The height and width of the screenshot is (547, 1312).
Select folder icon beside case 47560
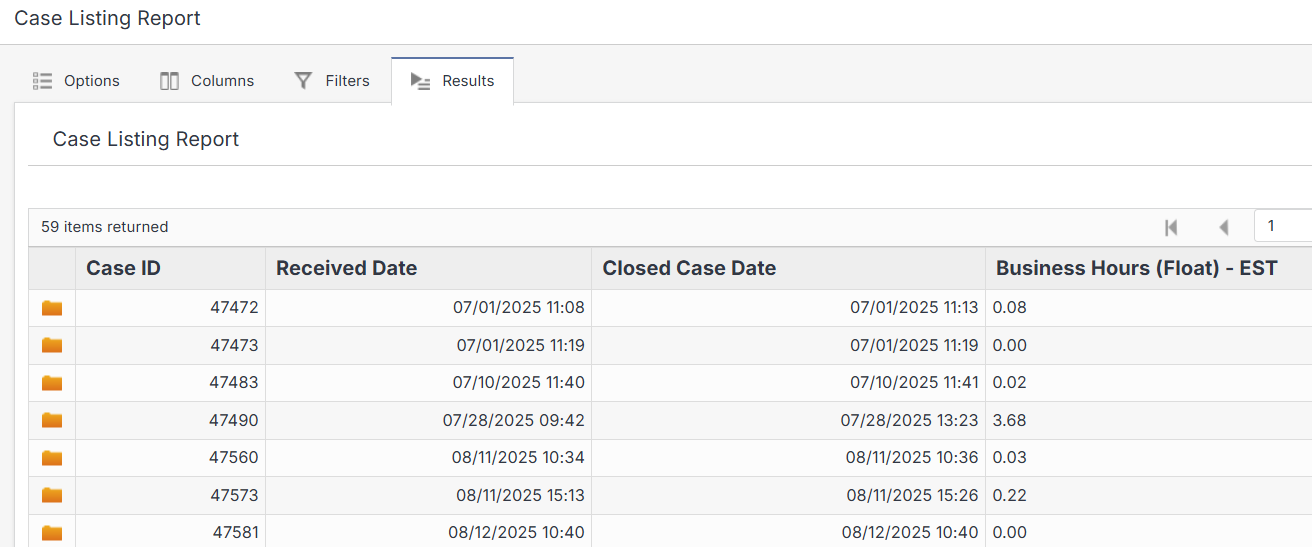point(52,458)
